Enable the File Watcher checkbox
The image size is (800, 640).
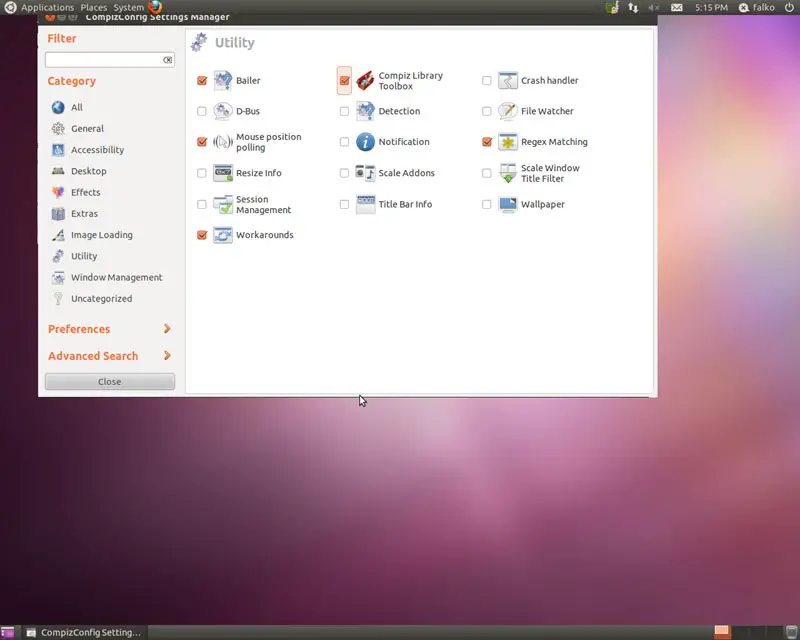tap(487, 112)
